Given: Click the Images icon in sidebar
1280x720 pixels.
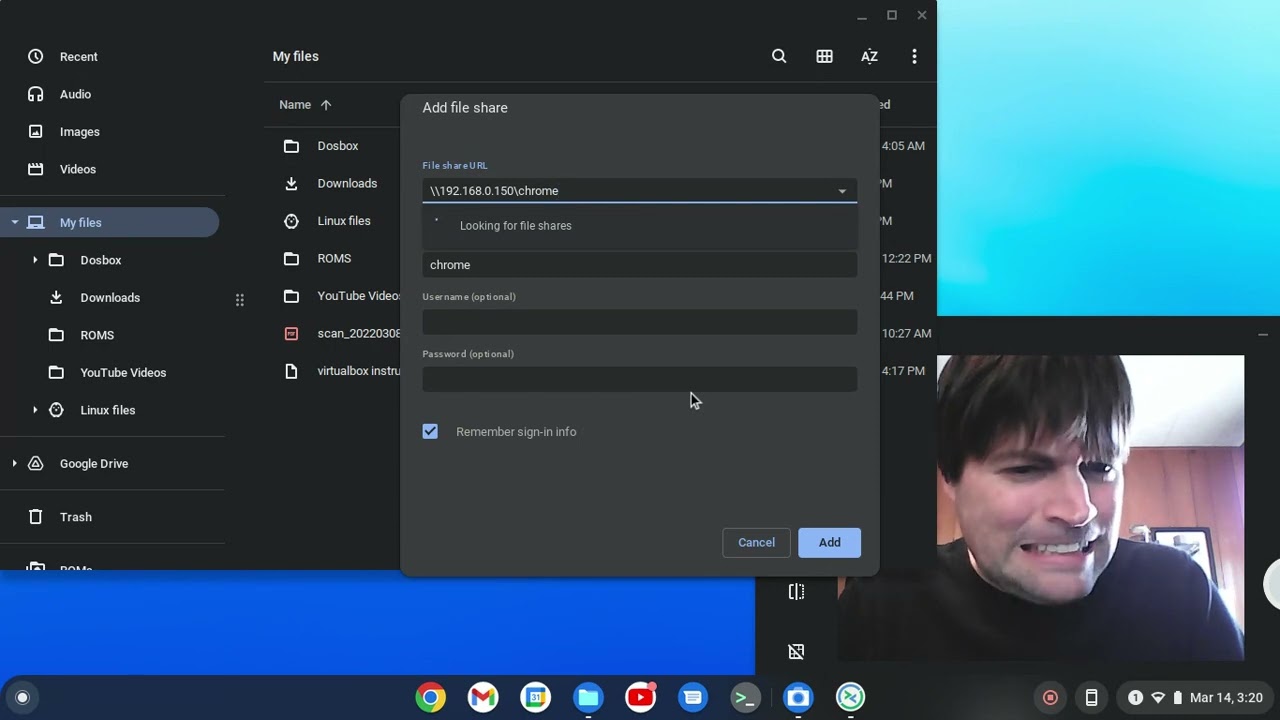Looking at the screenshot, I should [x=36, y=131].
